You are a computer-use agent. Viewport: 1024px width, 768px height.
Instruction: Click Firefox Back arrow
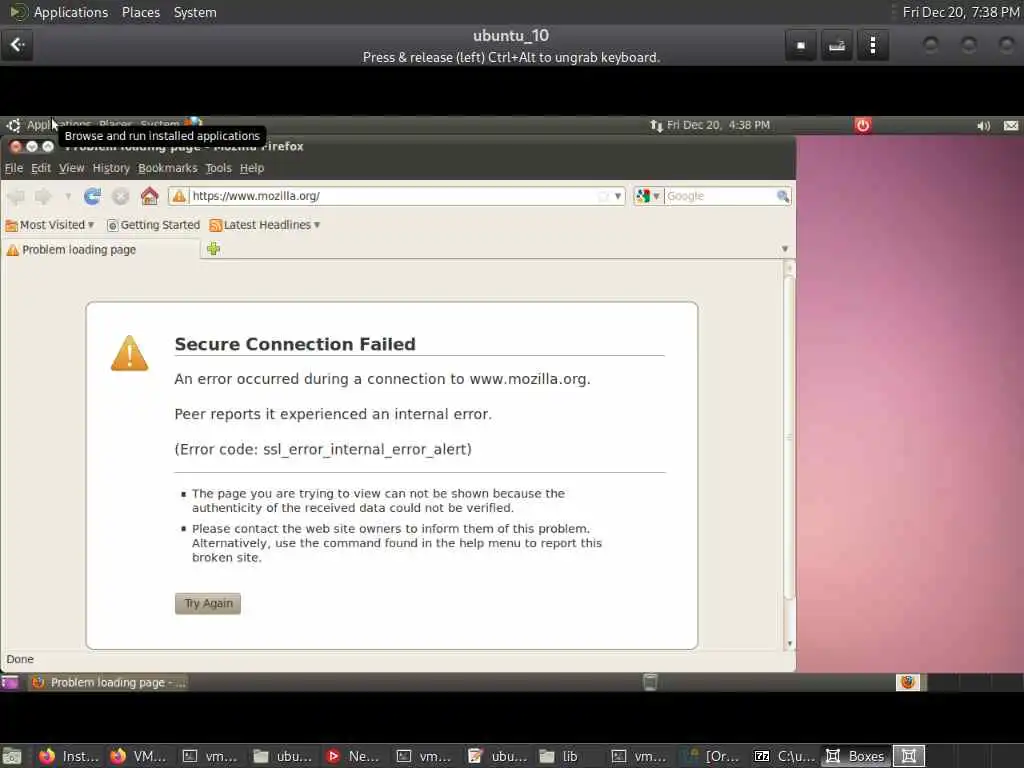pyautogui.click(x=16, y=196)
